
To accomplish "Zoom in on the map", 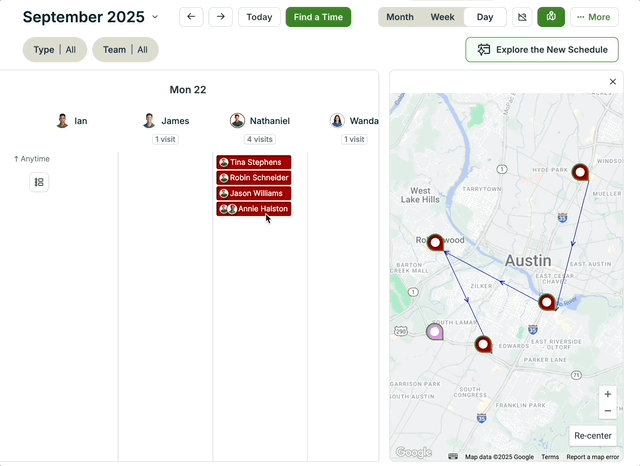I will pyautogui.click(x=607, y=394).
